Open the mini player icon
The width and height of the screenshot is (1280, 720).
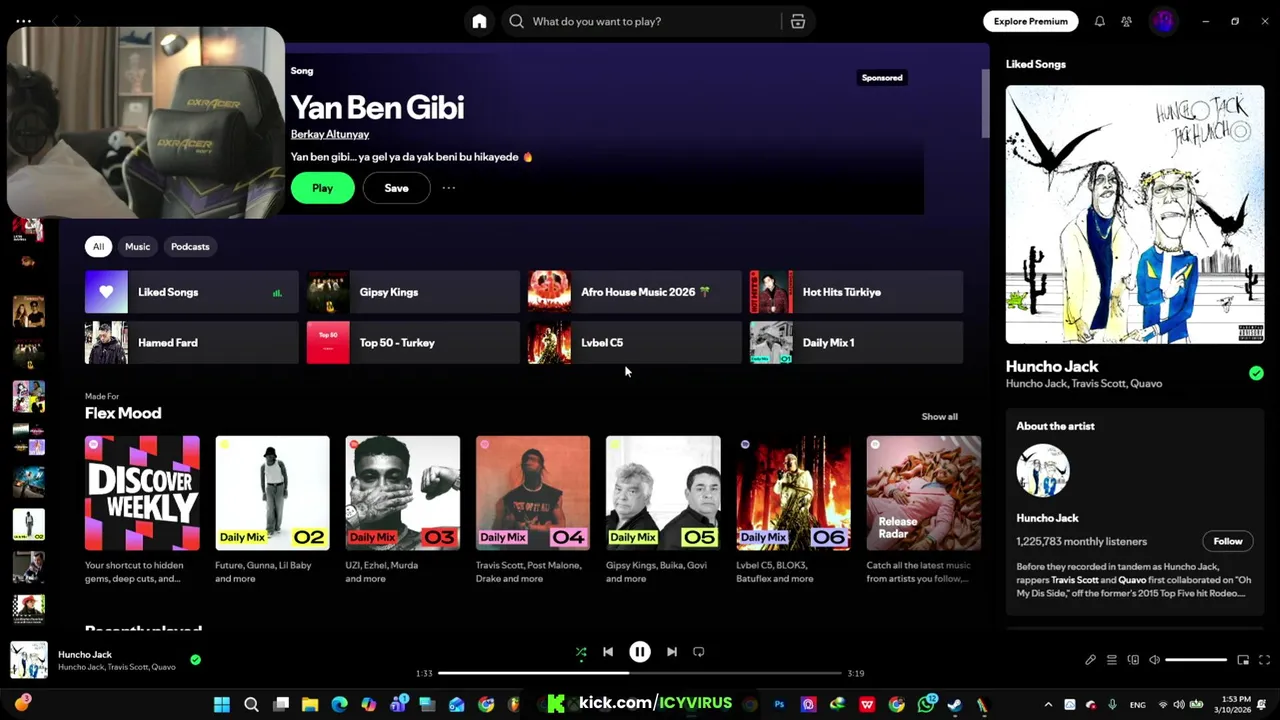tap(1243, 660)
